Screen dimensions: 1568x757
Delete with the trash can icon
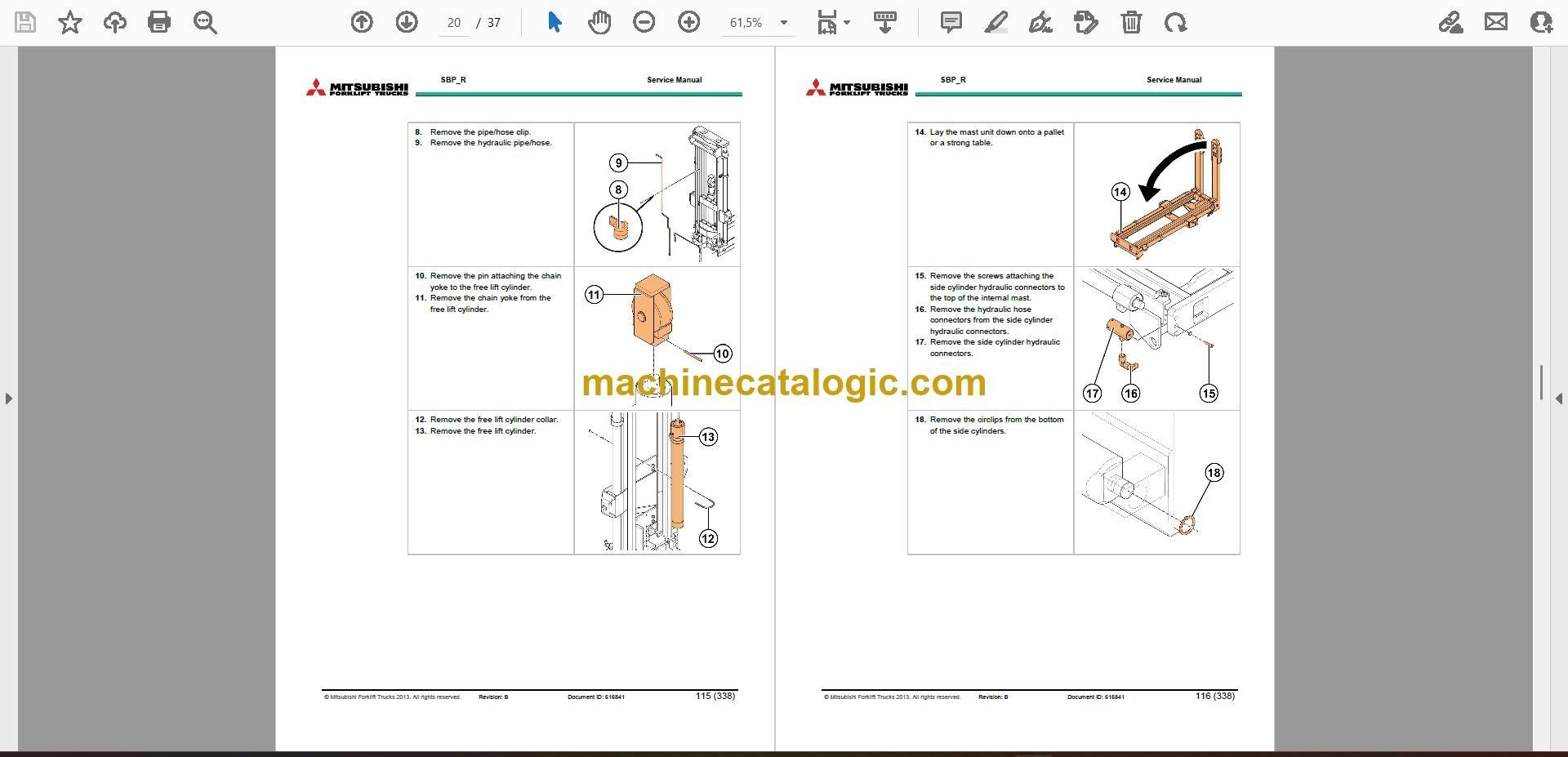[x=1131, y=22]
